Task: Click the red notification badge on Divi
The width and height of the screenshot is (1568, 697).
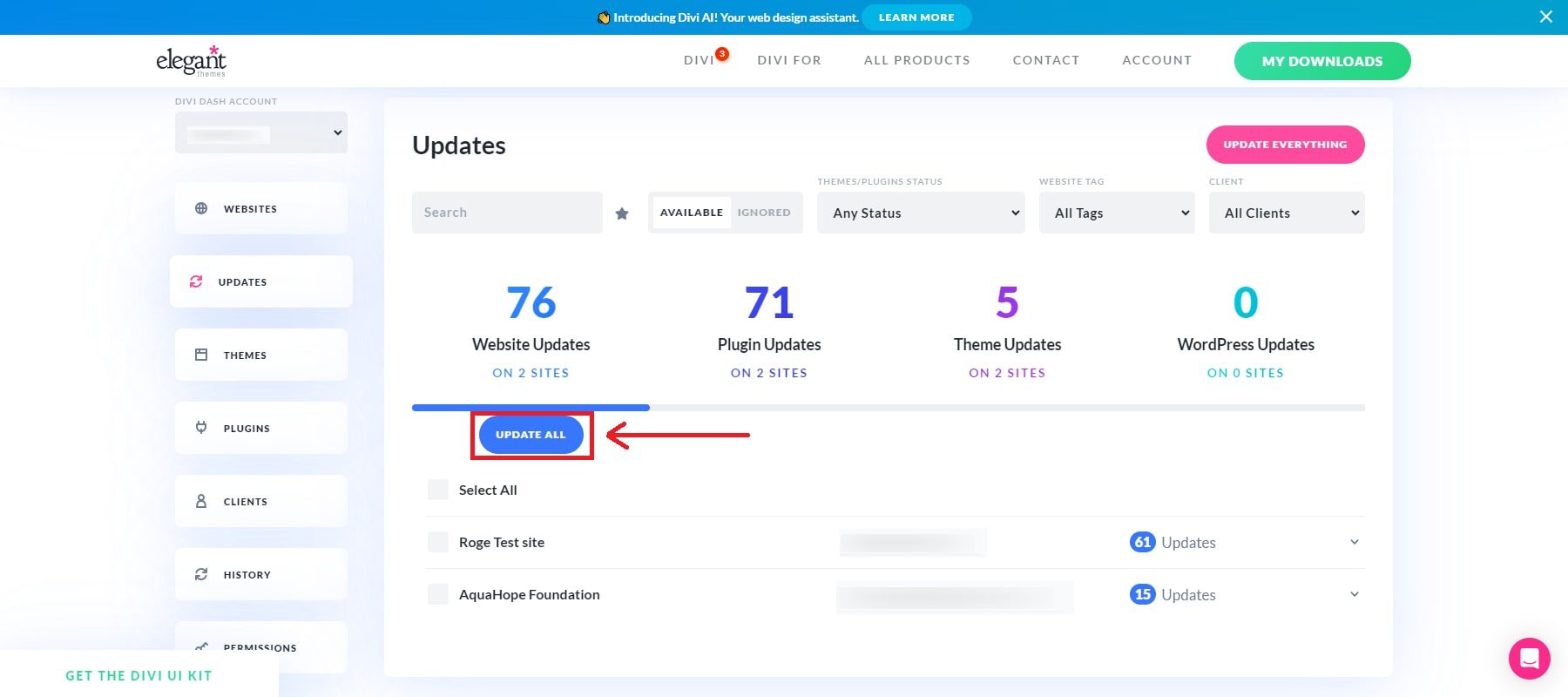Action: [721, 54]
